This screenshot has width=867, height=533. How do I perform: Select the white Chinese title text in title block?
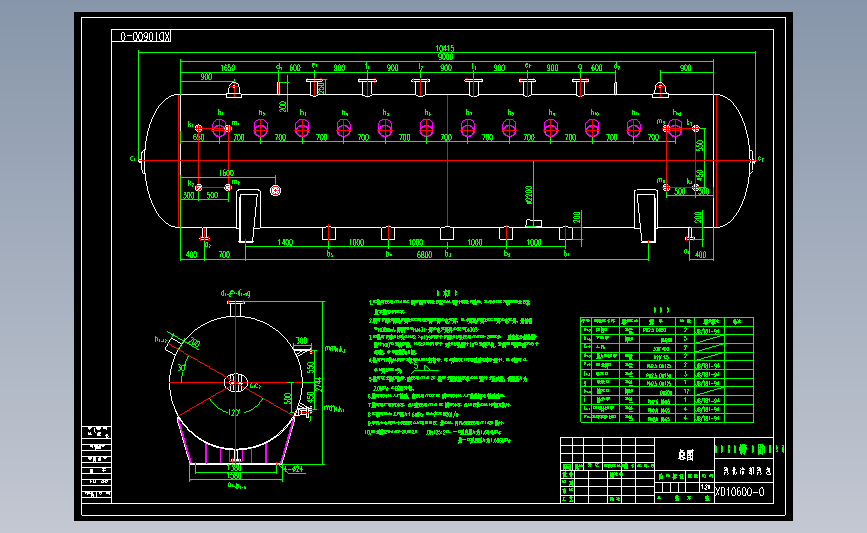coord(686,455)
